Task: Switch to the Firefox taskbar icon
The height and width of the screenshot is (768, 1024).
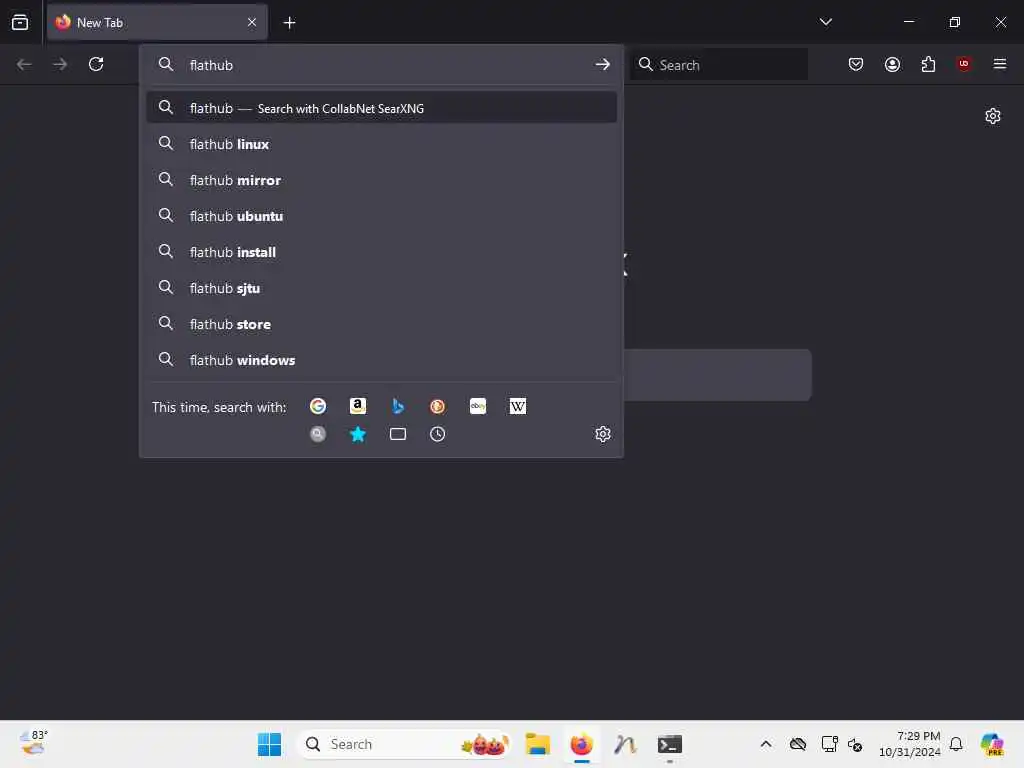Action: click(x=581, y=744)
